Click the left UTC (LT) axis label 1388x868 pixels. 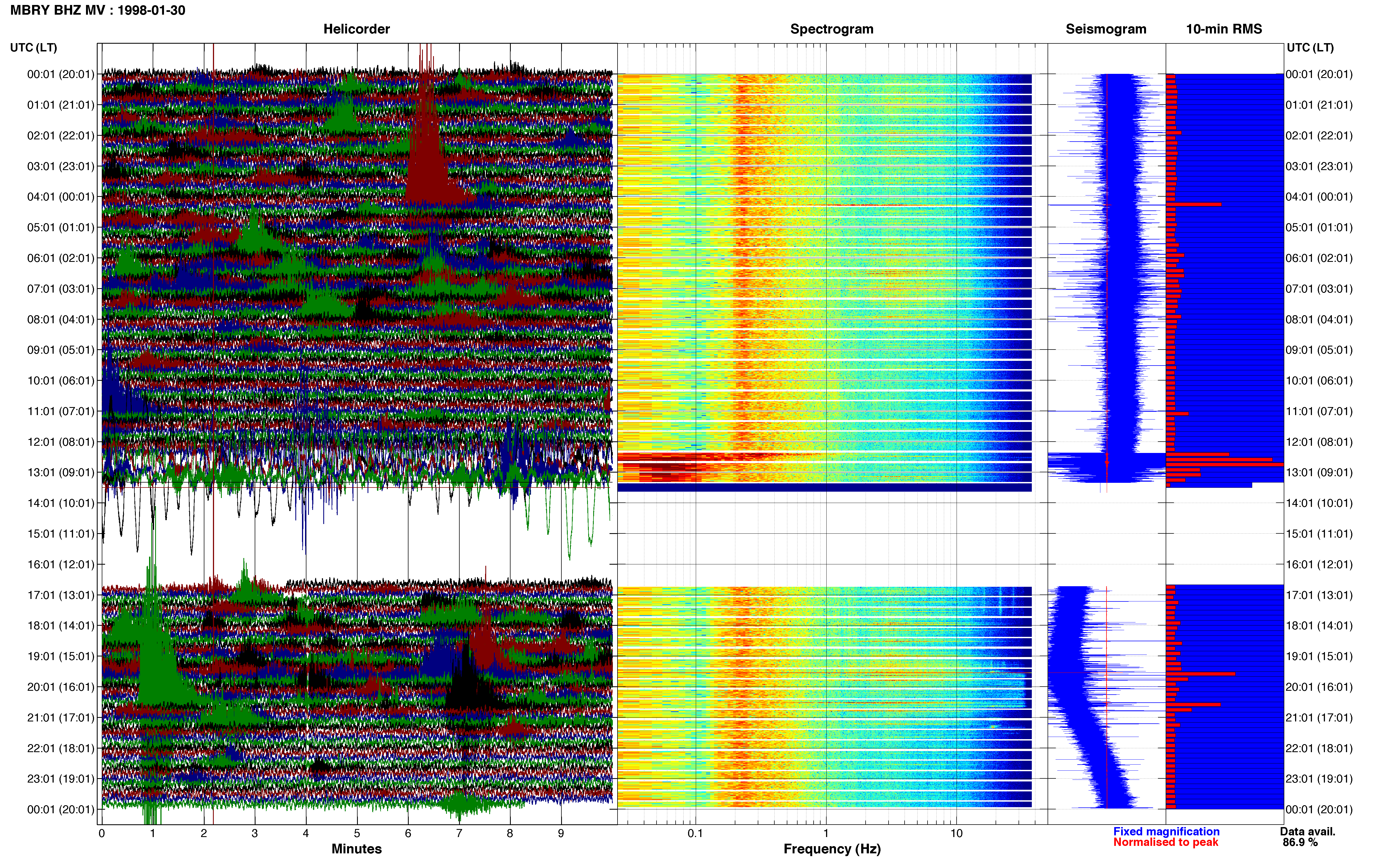pyautogui.click(x=33, y=48)
